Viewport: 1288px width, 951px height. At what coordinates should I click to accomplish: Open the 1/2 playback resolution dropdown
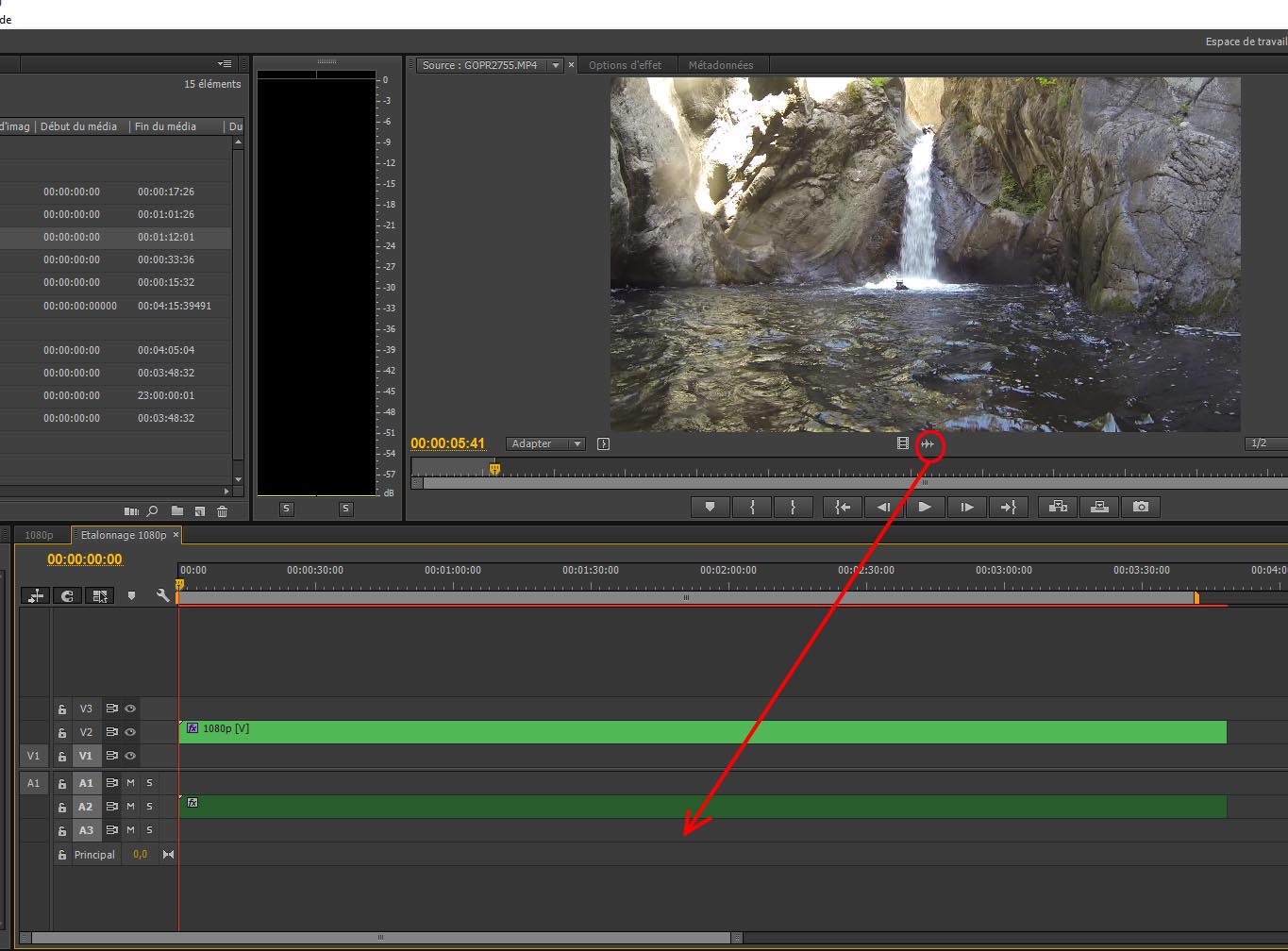coord(1263,443)
